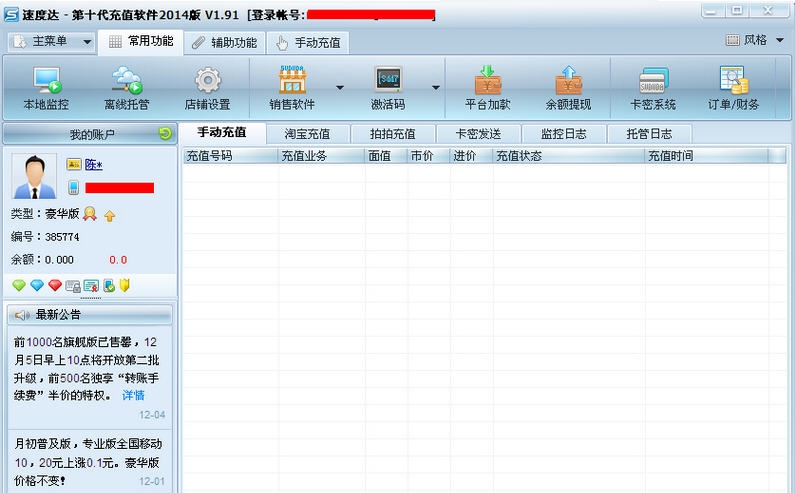
Task: Select the 卡密发送 tab
Action: [478, 134]
